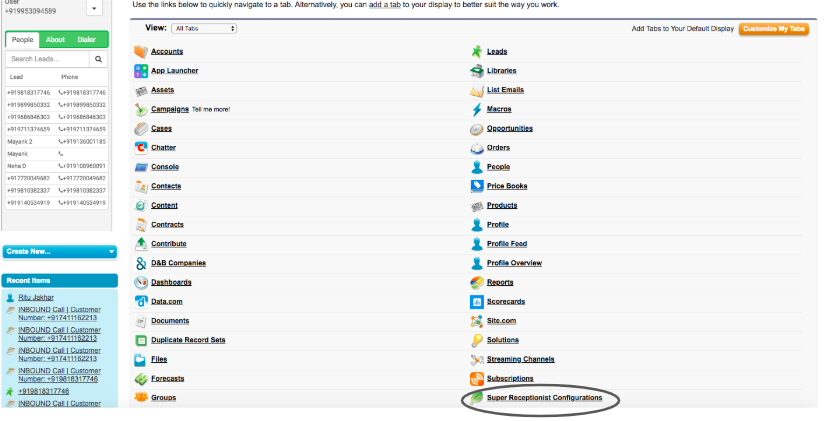Click Tell me more next to Campaigns
This screenshot has width=825, height=421.
click(211, 109)
